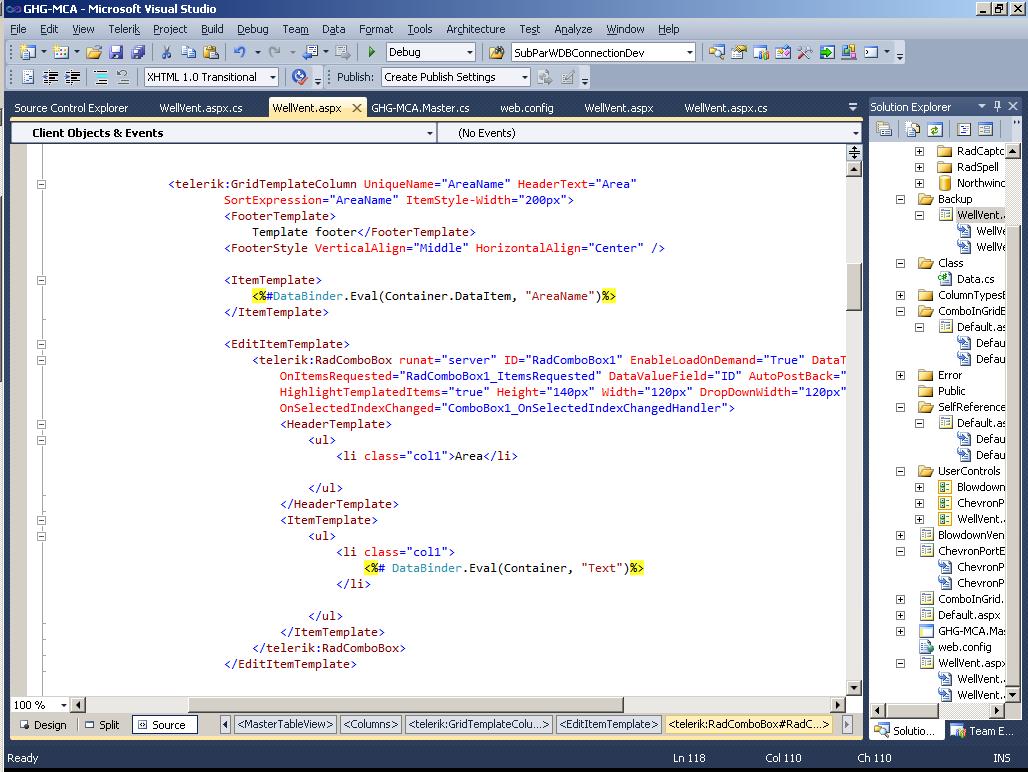The image size is (1028, 772).
Task: Switch to Design view
Action: [42, 725]
